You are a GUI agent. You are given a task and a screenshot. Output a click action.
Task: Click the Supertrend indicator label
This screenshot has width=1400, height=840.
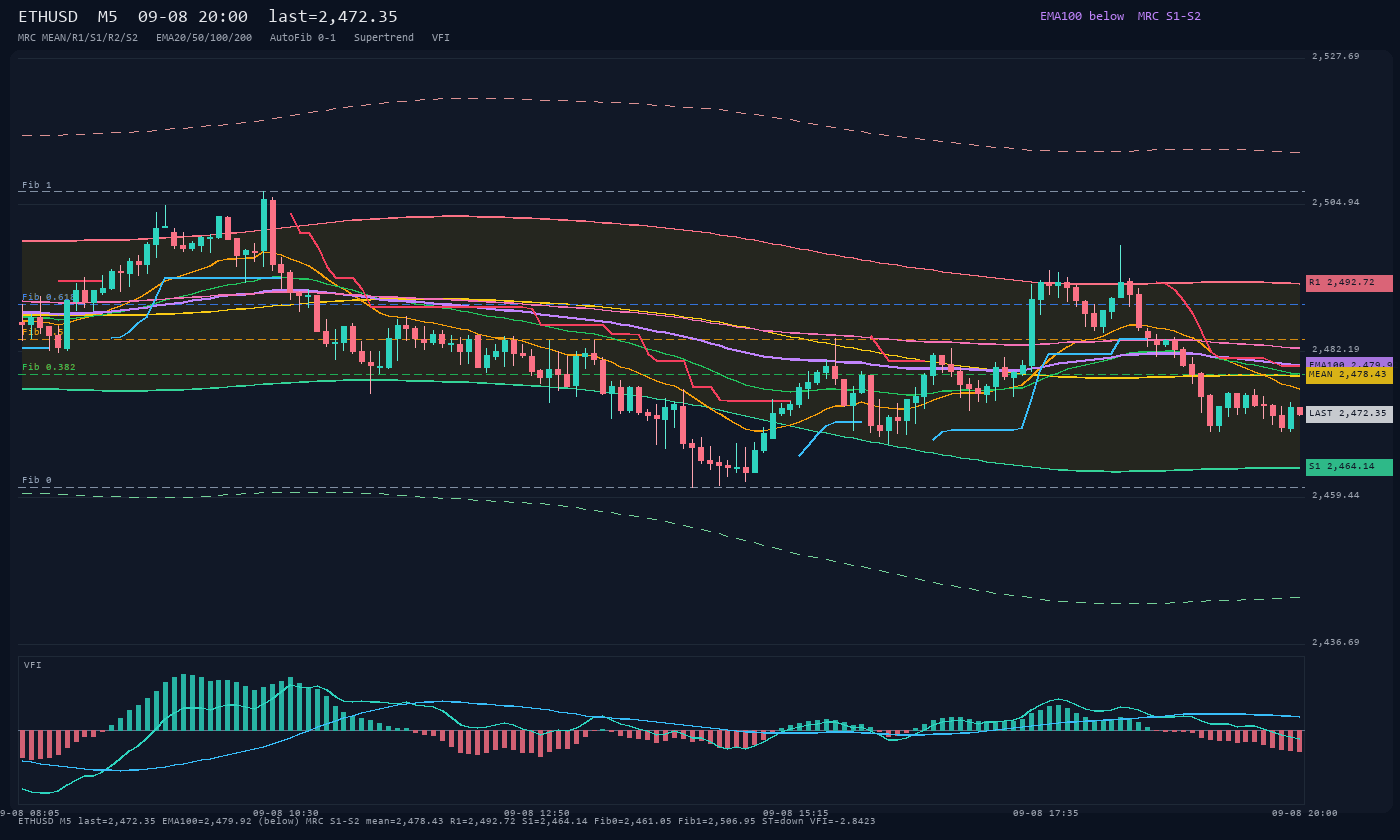tap(384, 38)
